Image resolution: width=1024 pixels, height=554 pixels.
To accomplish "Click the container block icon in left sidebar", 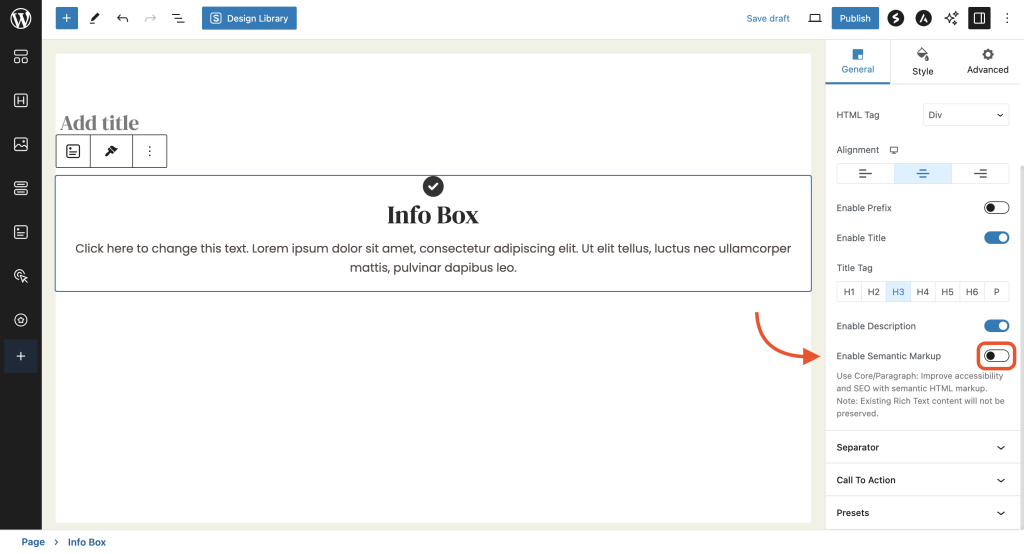I will pos(21,57).
